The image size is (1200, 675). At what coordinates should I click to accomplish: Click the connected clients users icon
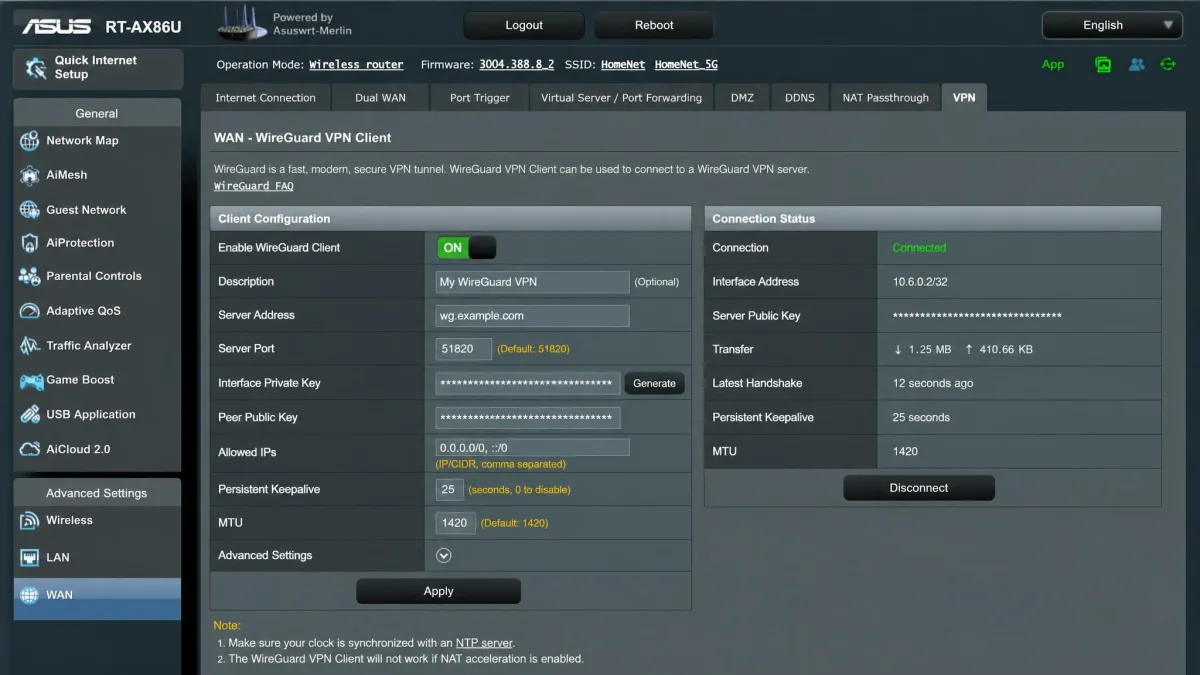point(1137,64)
